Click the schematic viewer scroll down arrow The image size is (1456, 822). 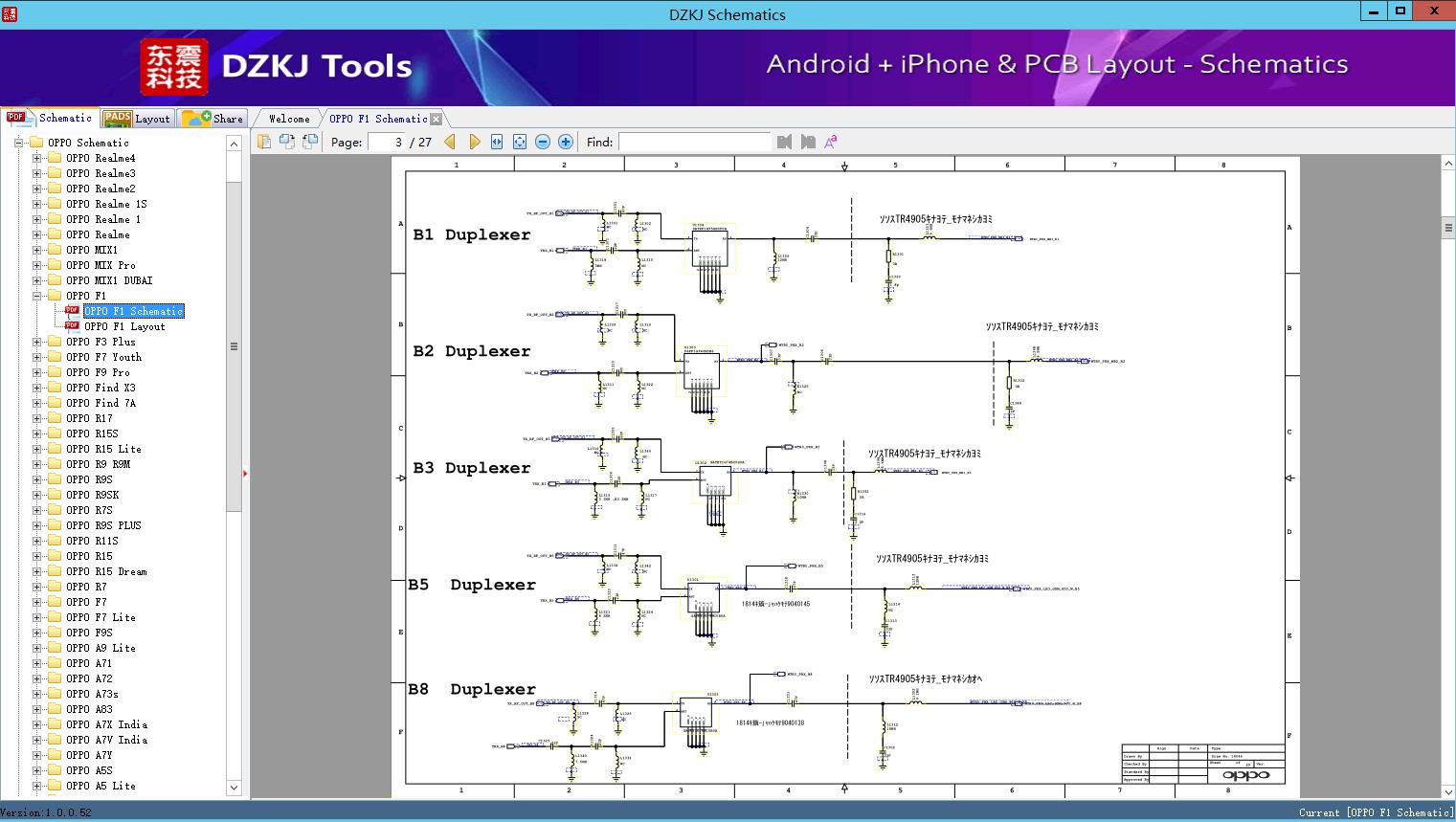point(1448,791)
